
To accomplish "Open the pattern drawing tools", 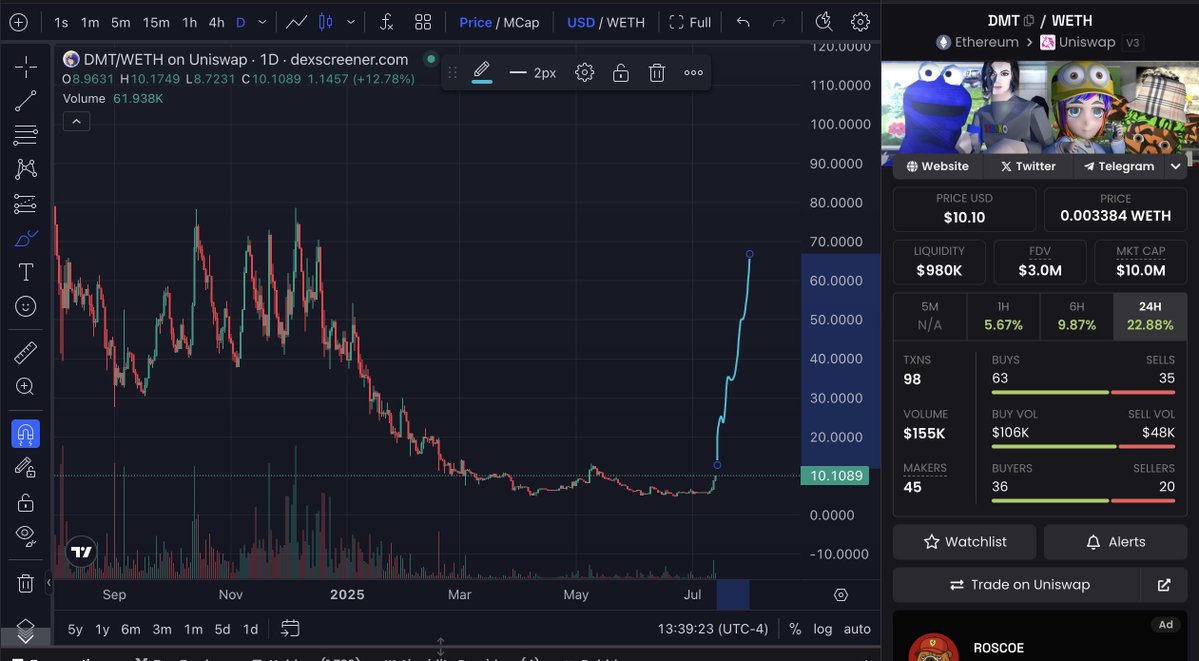I will [25, 169].
